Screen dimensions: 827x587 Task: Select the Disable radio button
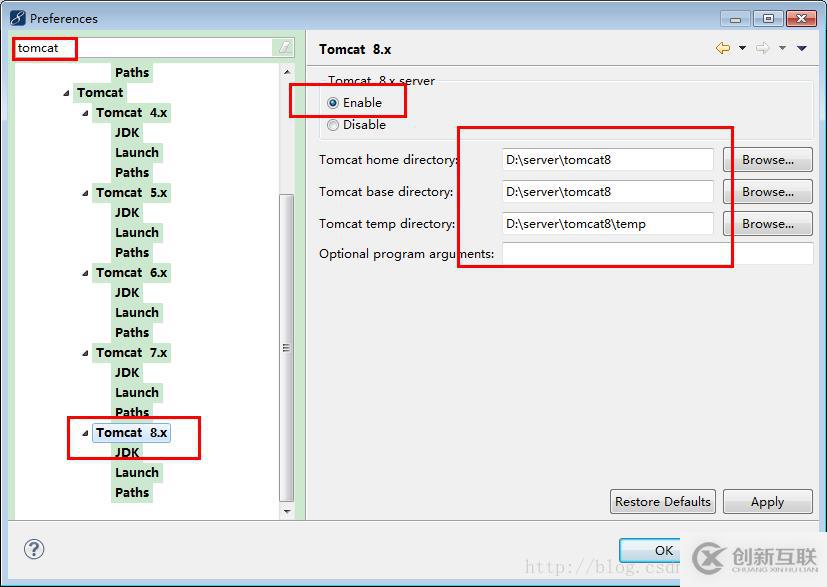tap(332, 125)
